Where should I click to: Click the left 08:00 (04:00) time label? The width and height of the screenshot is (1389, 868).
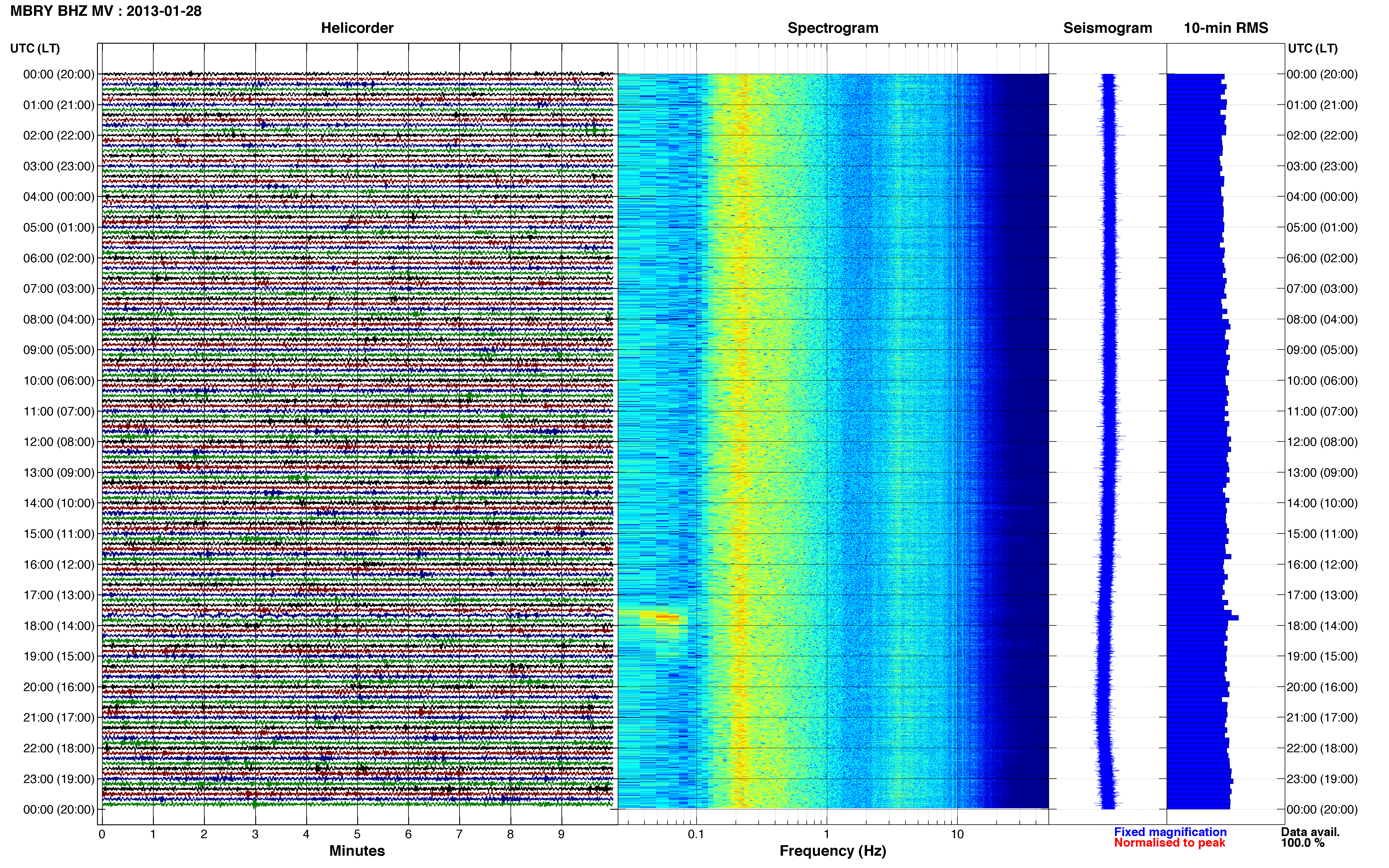(x=59, y=319)
